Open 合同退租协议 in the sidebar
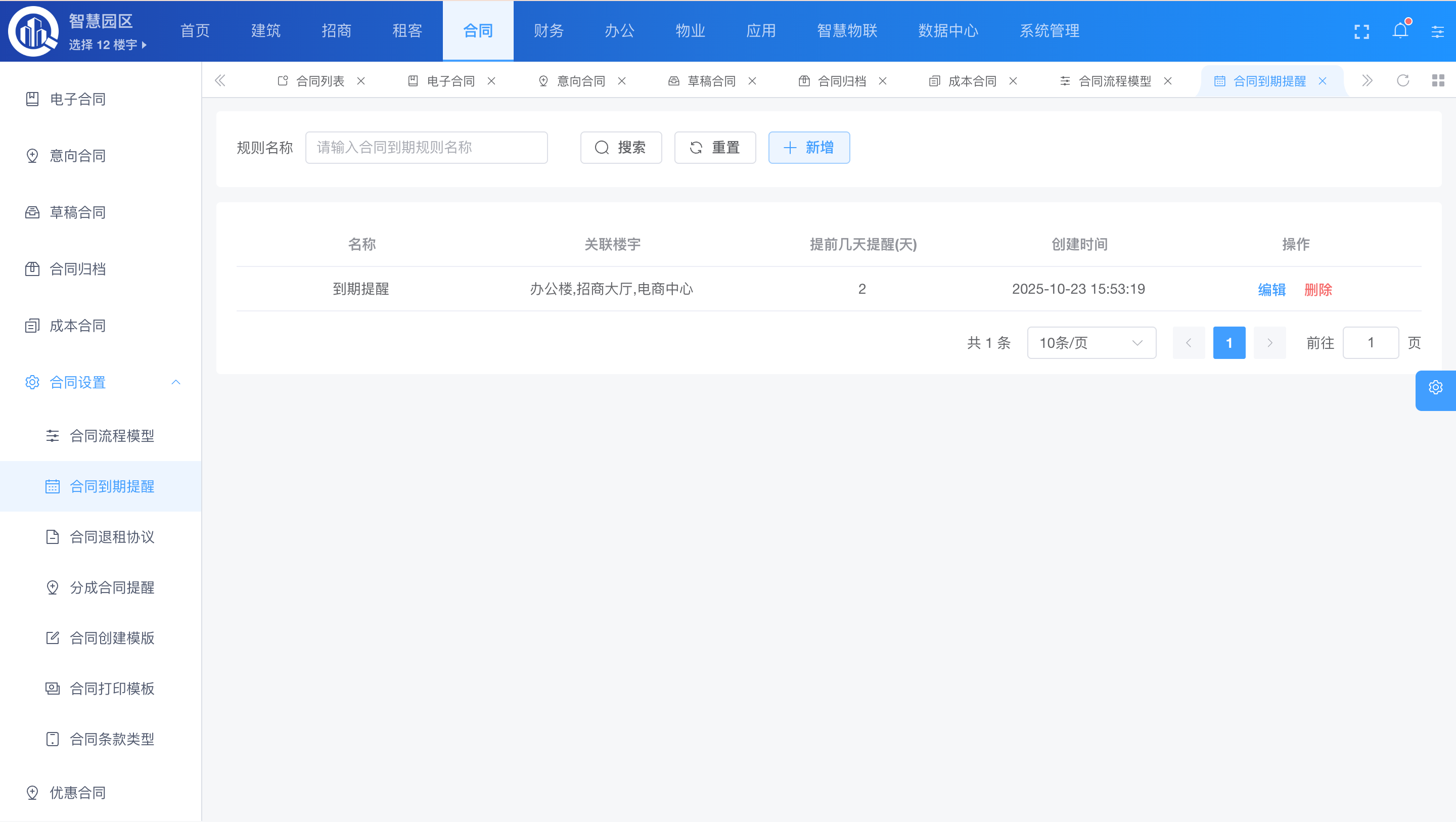 tap(111, 537)
